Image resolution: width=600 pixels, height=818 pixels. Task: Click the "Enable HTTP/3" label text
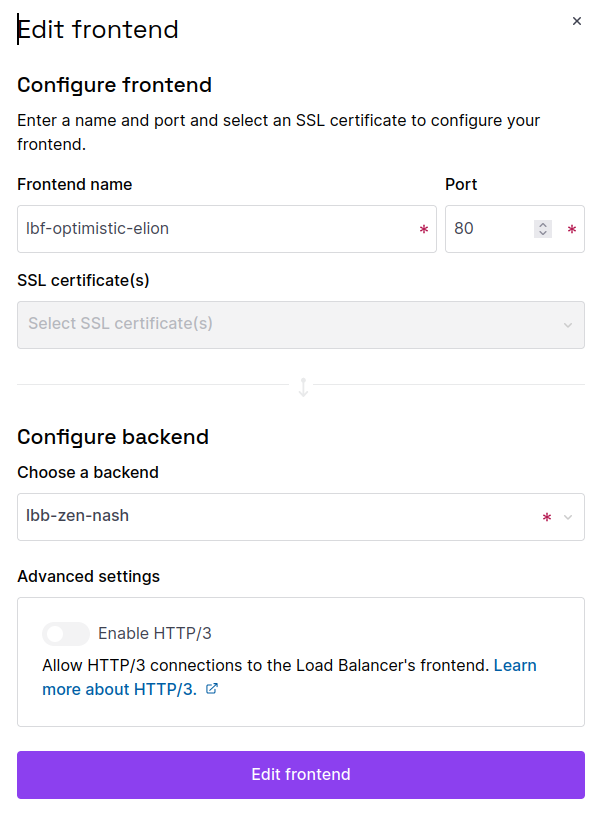(155, 634)
